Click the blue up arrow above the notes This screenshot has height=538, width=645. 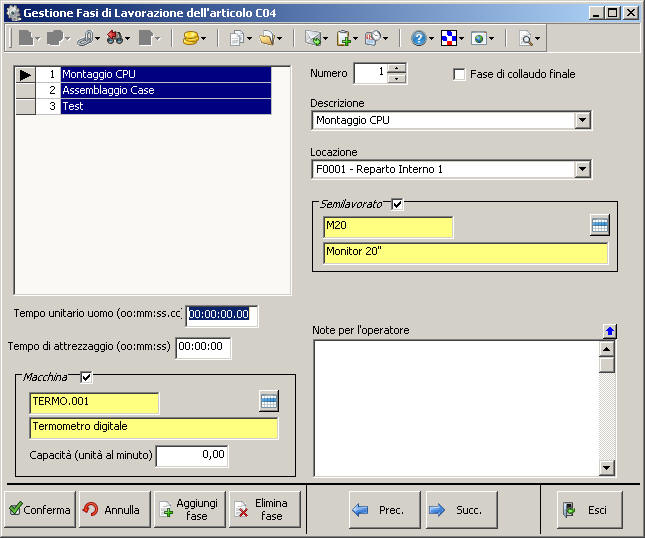click(609, 331)
